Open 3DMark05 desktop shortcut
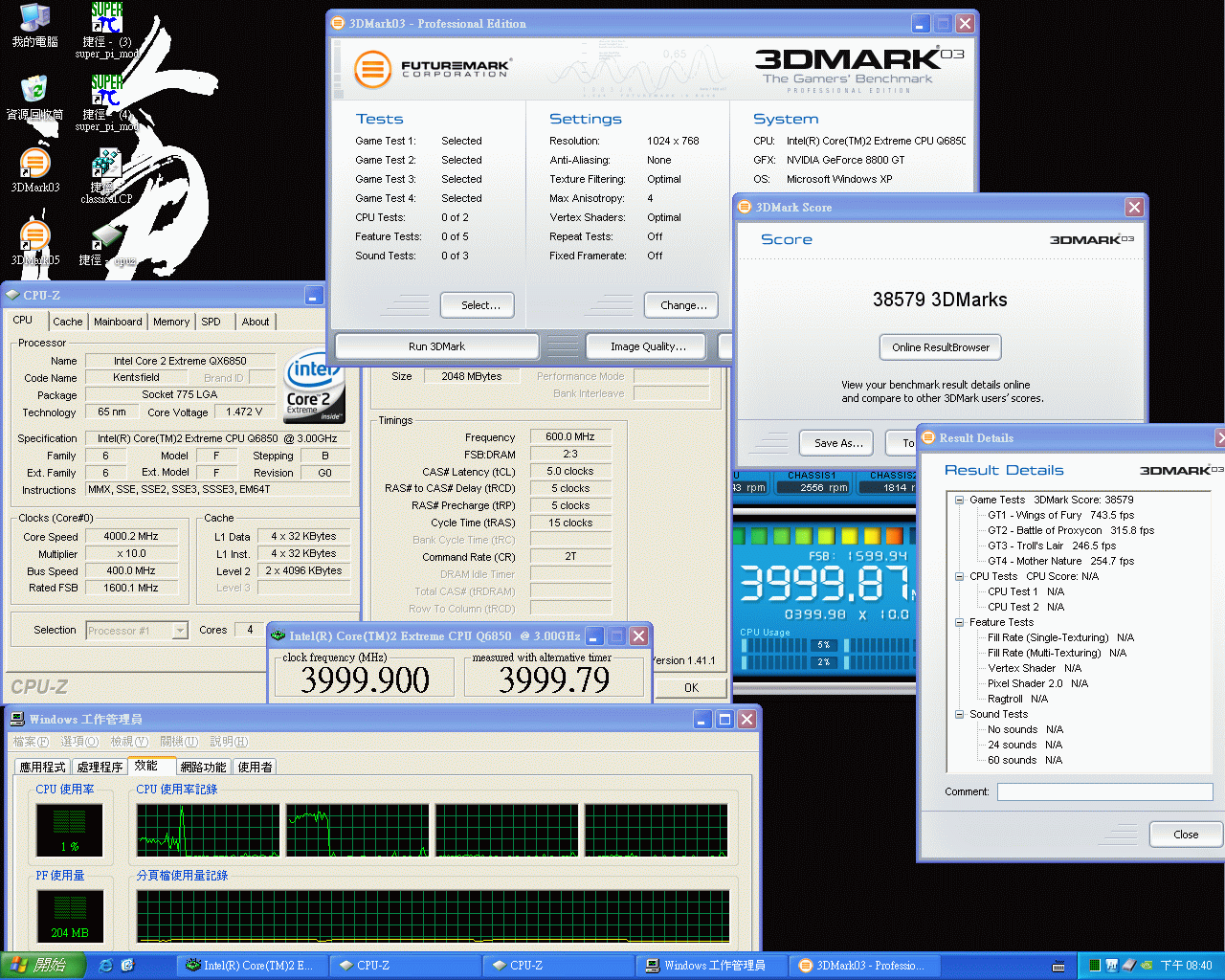 (34, 243)
